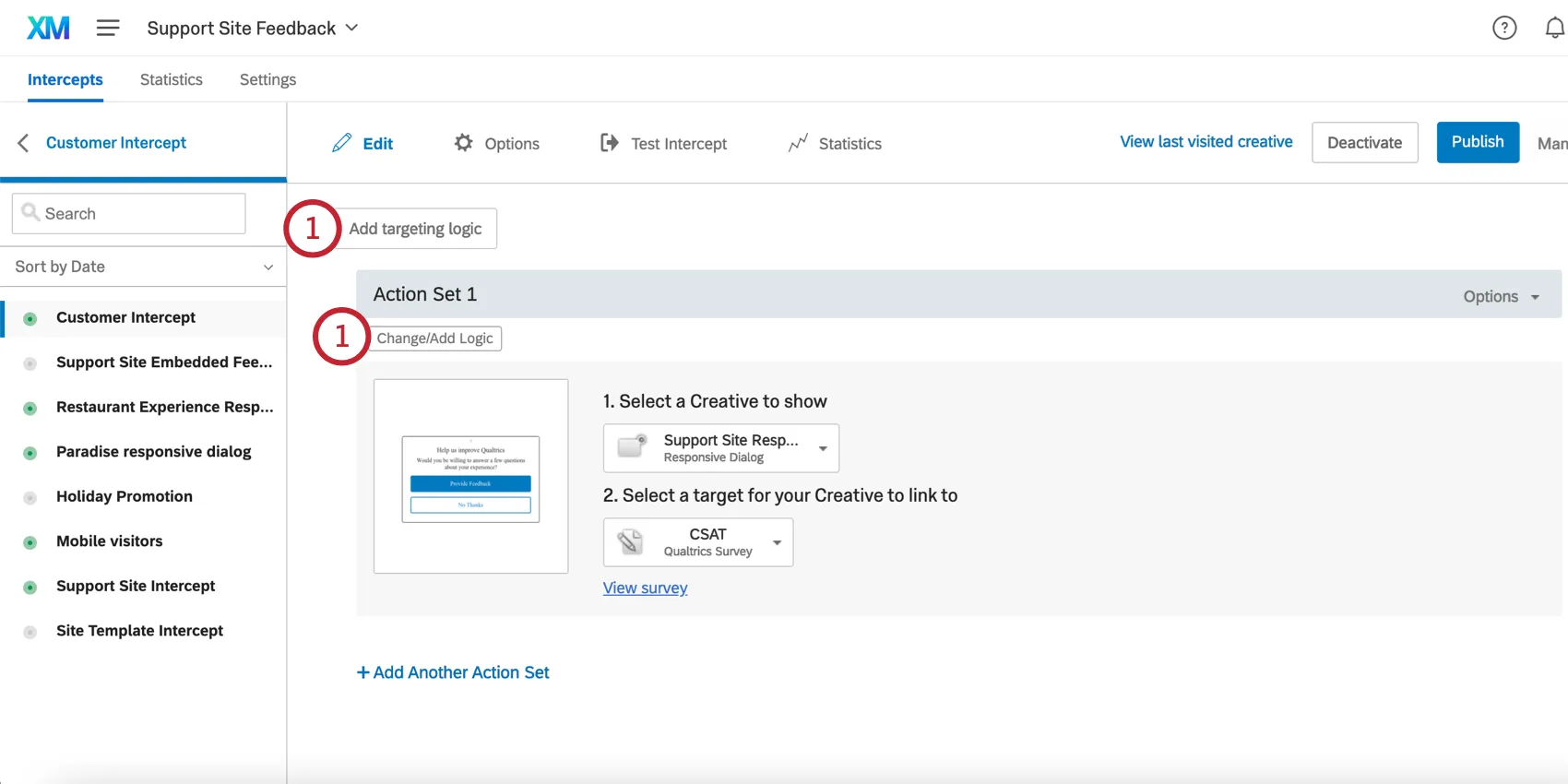Open Options with the gear icon
The image size is (1568, 784).
(464, 143)
